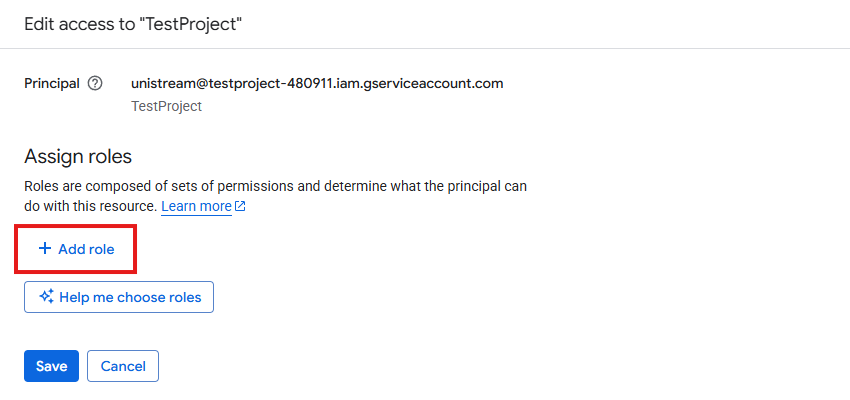Click the Assign roles heading
This screenshot has height=400, width=850.
pos(78,157)
